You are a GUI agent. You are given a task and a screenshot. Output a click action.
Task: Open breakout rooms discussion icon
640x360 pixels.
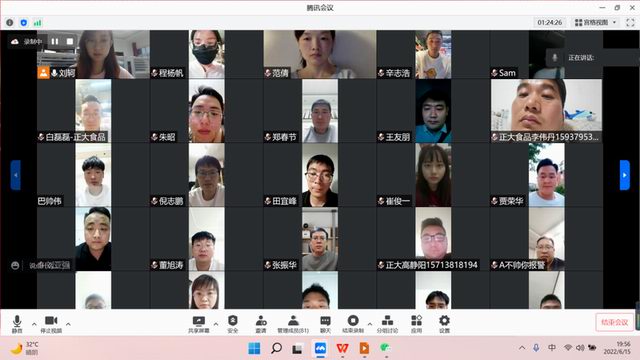coord(387,324)
